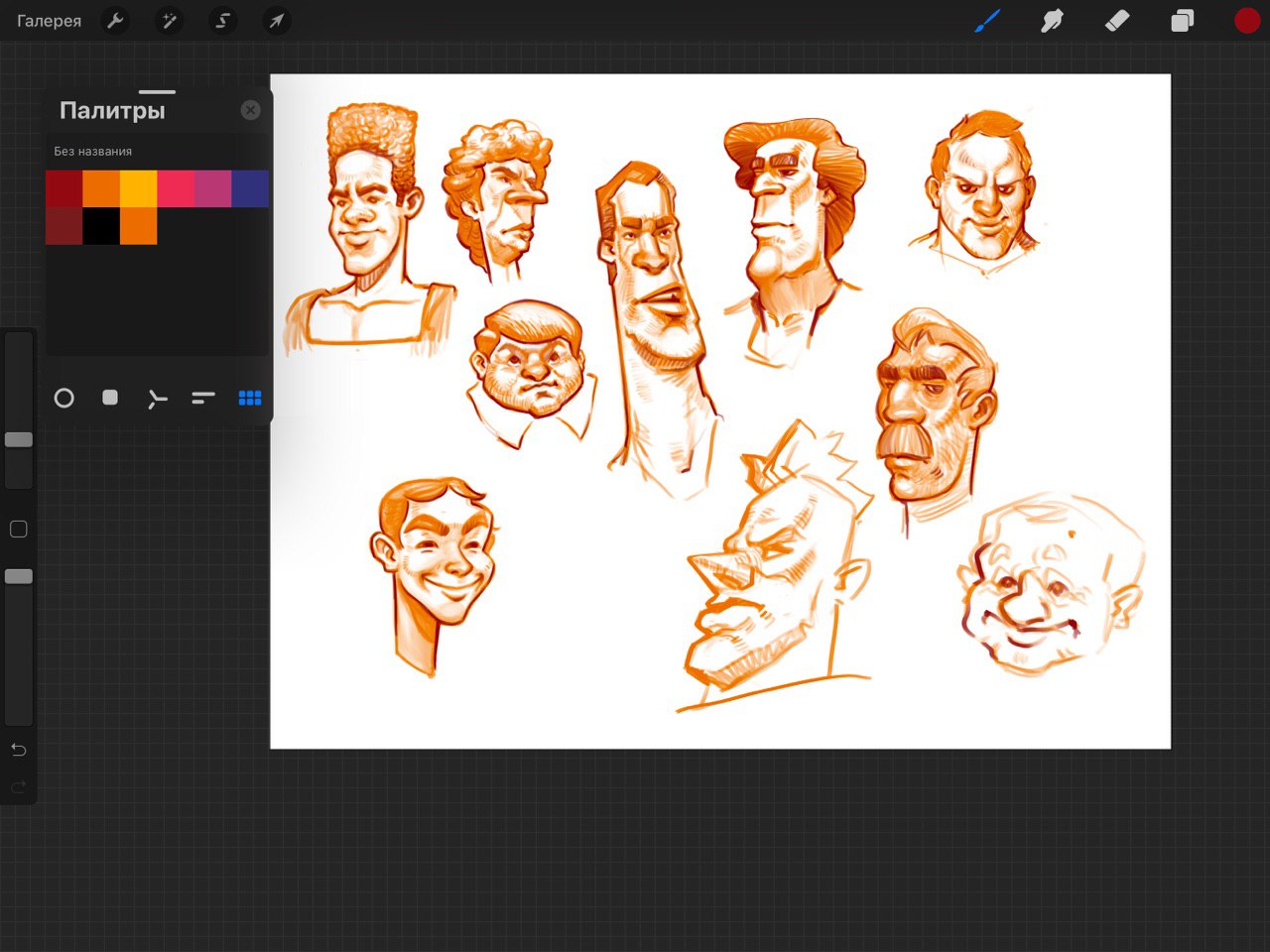Select the Без названия palette title
The image size is (1270, 952).
(93, 152)
